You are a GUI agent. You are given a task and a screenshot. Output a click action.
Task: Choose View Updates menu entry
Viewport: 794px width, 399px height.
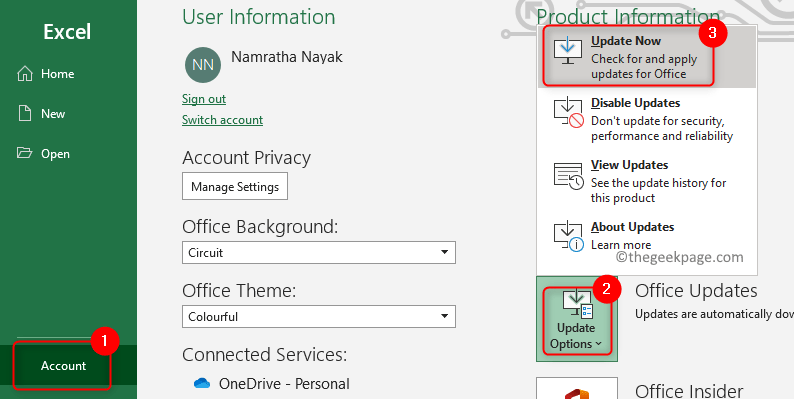(647, 181)
